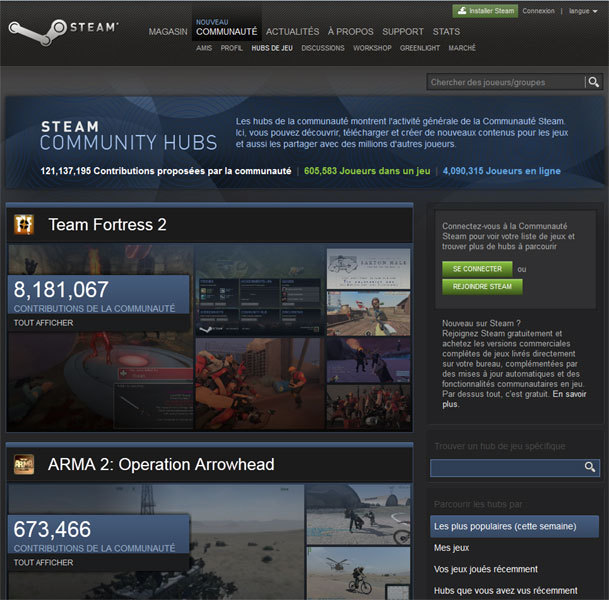Open the Team Fortress 2 hub title
This screenshot has width=609, height=600.
pos(107,224)
